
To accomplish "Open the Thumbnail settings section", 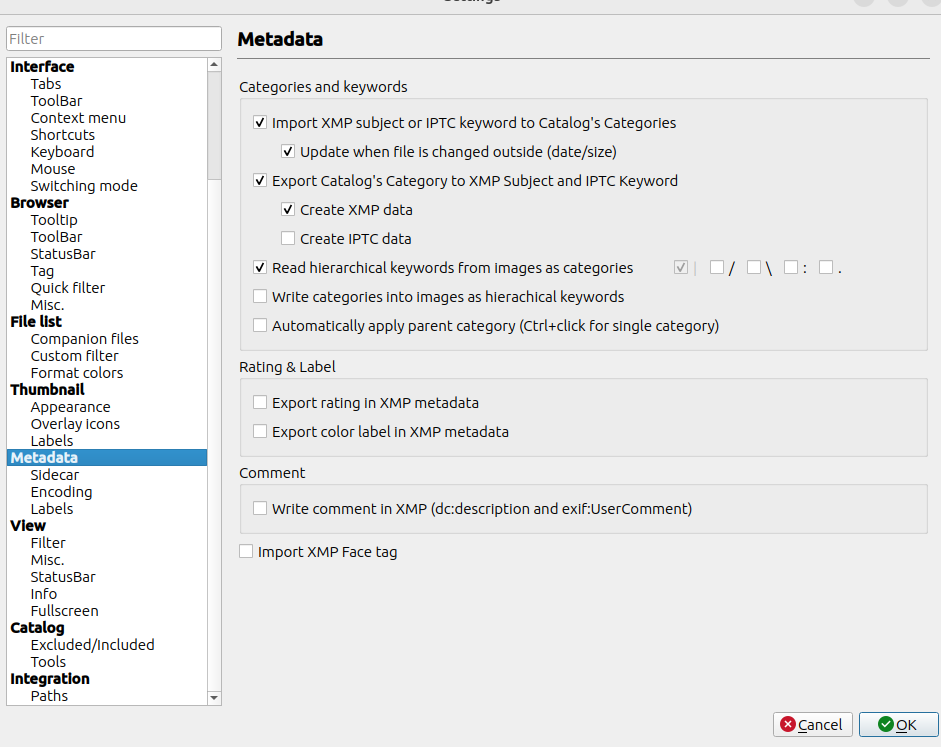I will coord(47,390).
